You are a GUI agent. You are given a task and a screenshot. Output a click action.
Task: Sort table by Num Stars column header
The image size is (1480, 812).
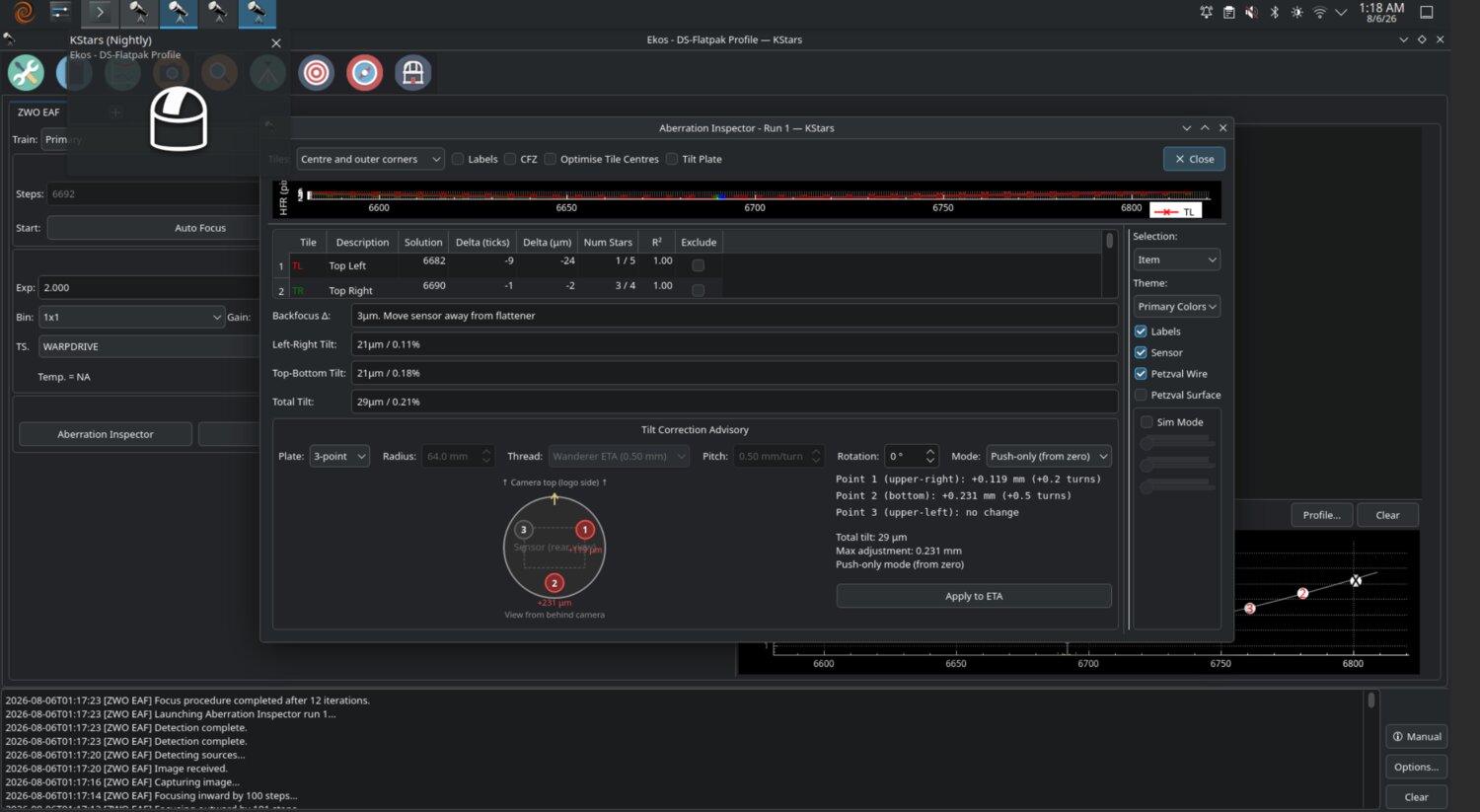tap(608, 242)
